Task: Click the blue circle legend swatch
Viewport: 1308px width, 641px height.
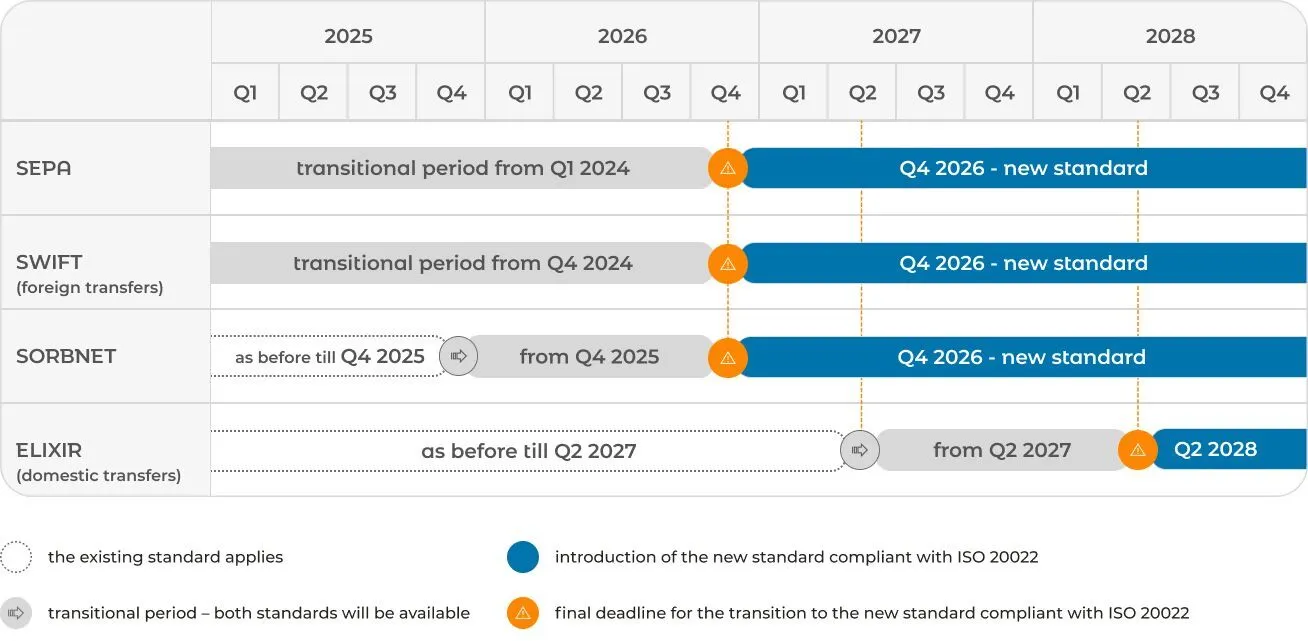Action: [x=522, y=557]
